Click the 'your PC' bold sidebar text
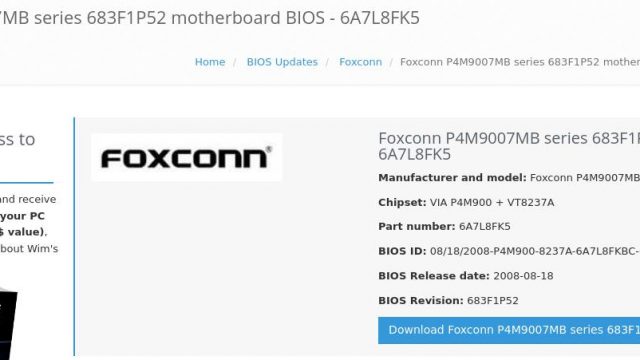The width and height of the screenshot is (640, 360). [22, 216]
